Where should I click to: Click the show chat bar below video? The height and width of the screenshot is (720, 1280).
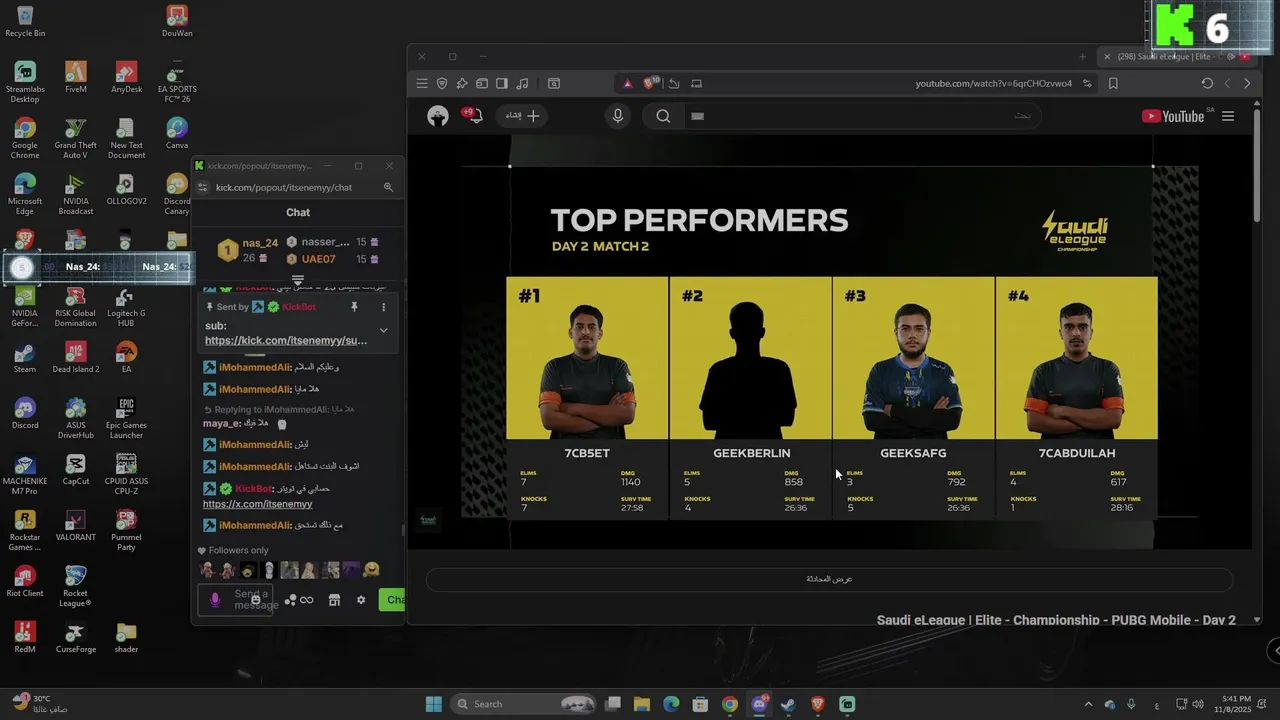pos(829,579)
